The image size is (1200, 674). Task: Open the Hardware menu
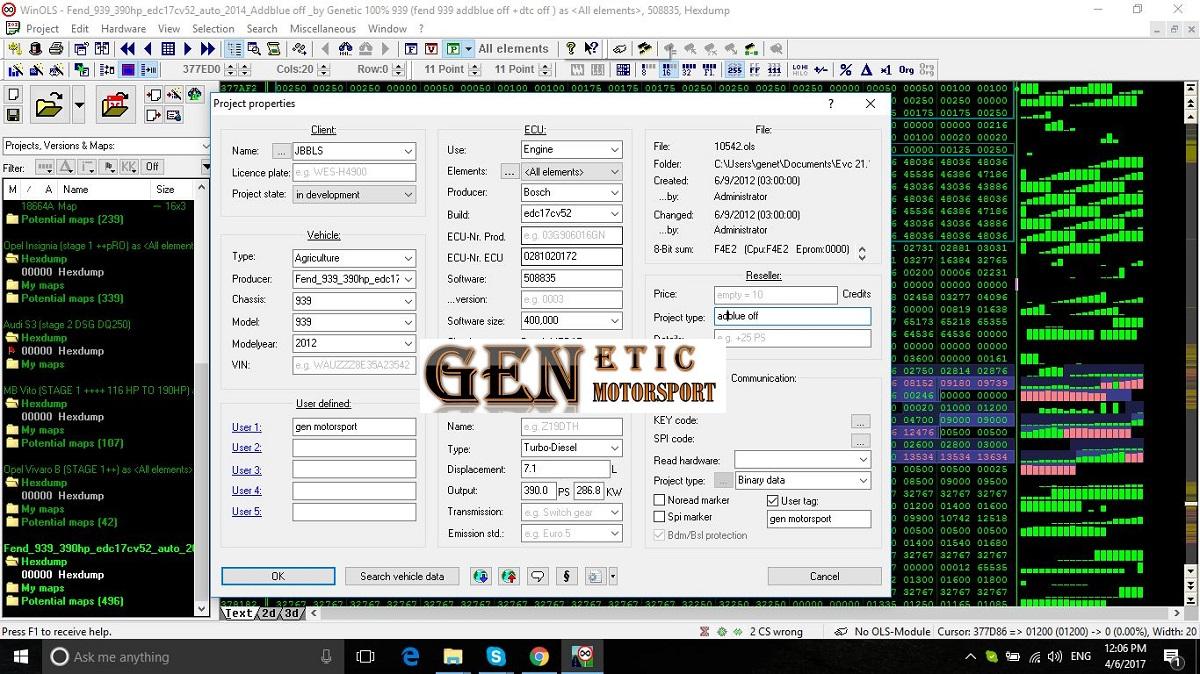point(123,29)
